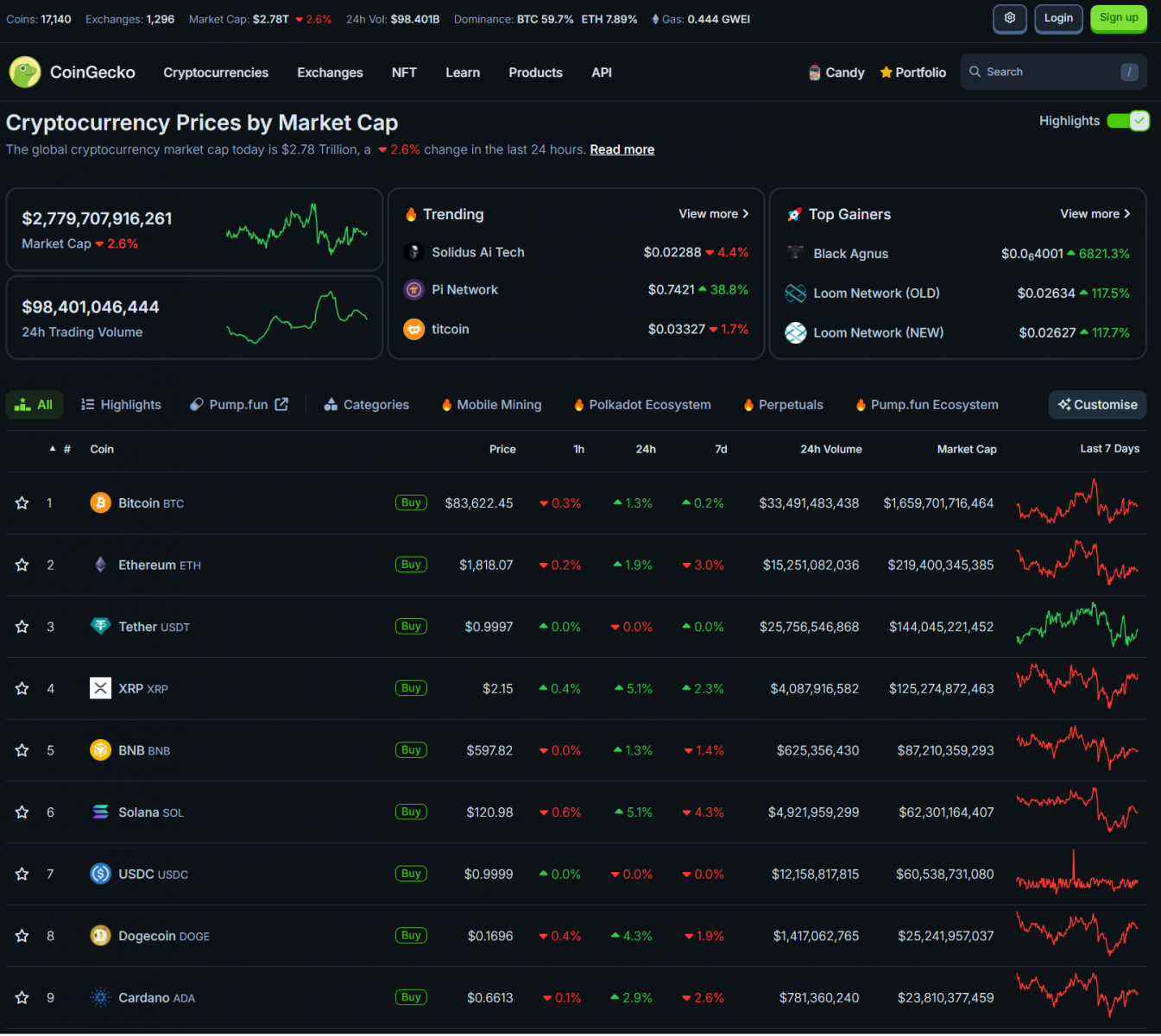Screen dimensions: 1161x1036
Task: Click the Tether 7-day sparkline chart
Action: pyautogui.click(x=1076, y=626)
